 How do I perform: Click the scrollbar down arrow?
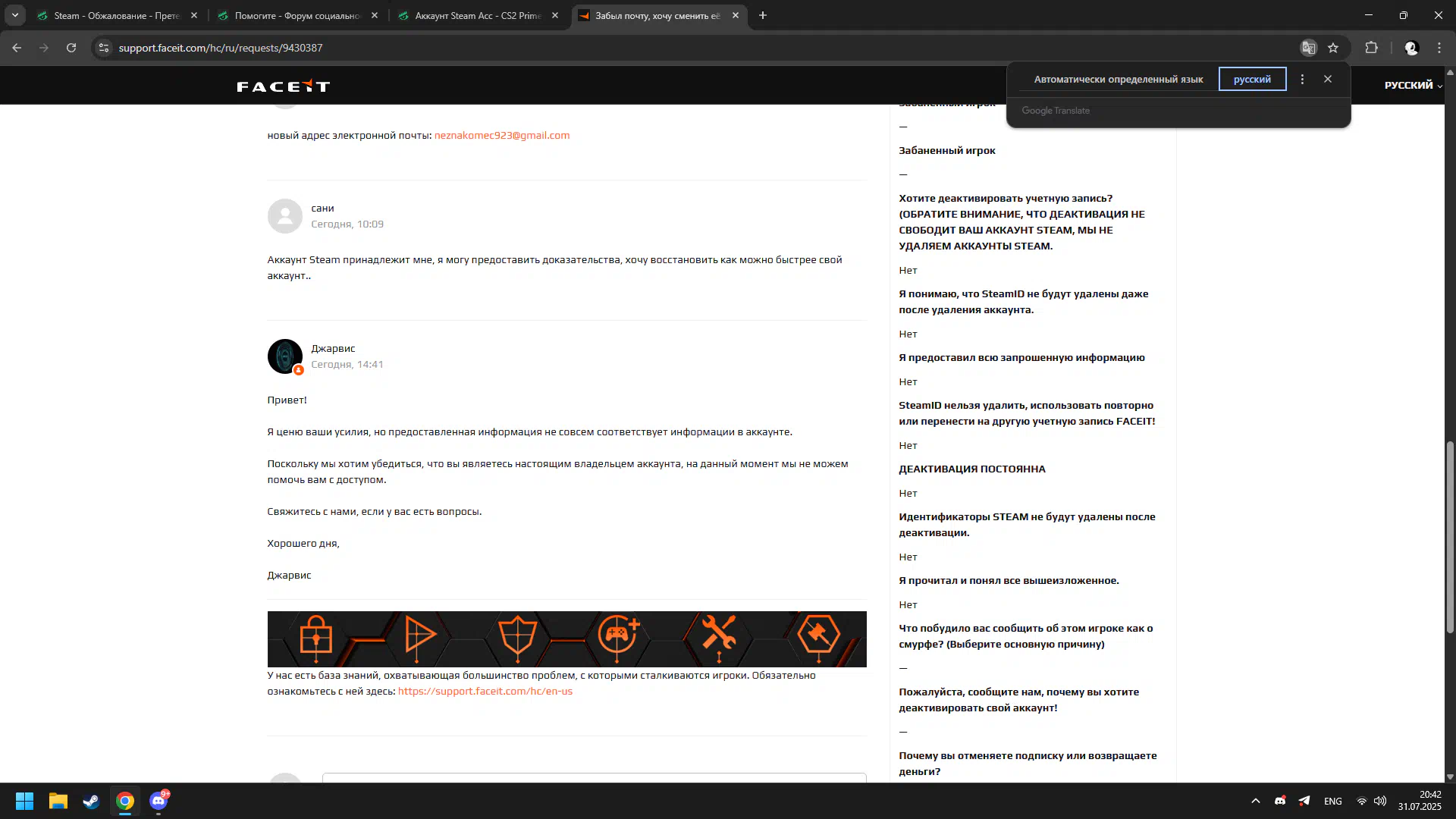pyautogui.click(x=1450, y=777)
